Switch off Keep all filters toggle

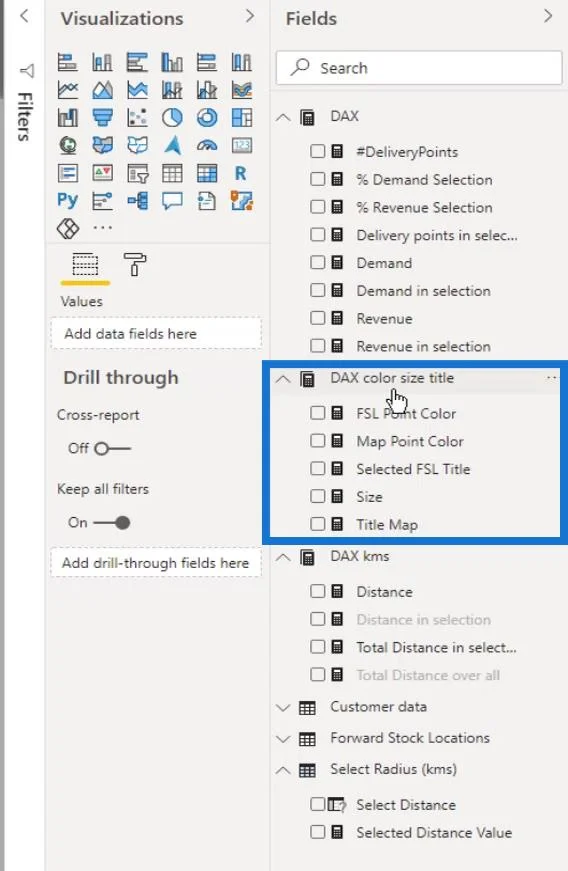[x=112, y=523]
